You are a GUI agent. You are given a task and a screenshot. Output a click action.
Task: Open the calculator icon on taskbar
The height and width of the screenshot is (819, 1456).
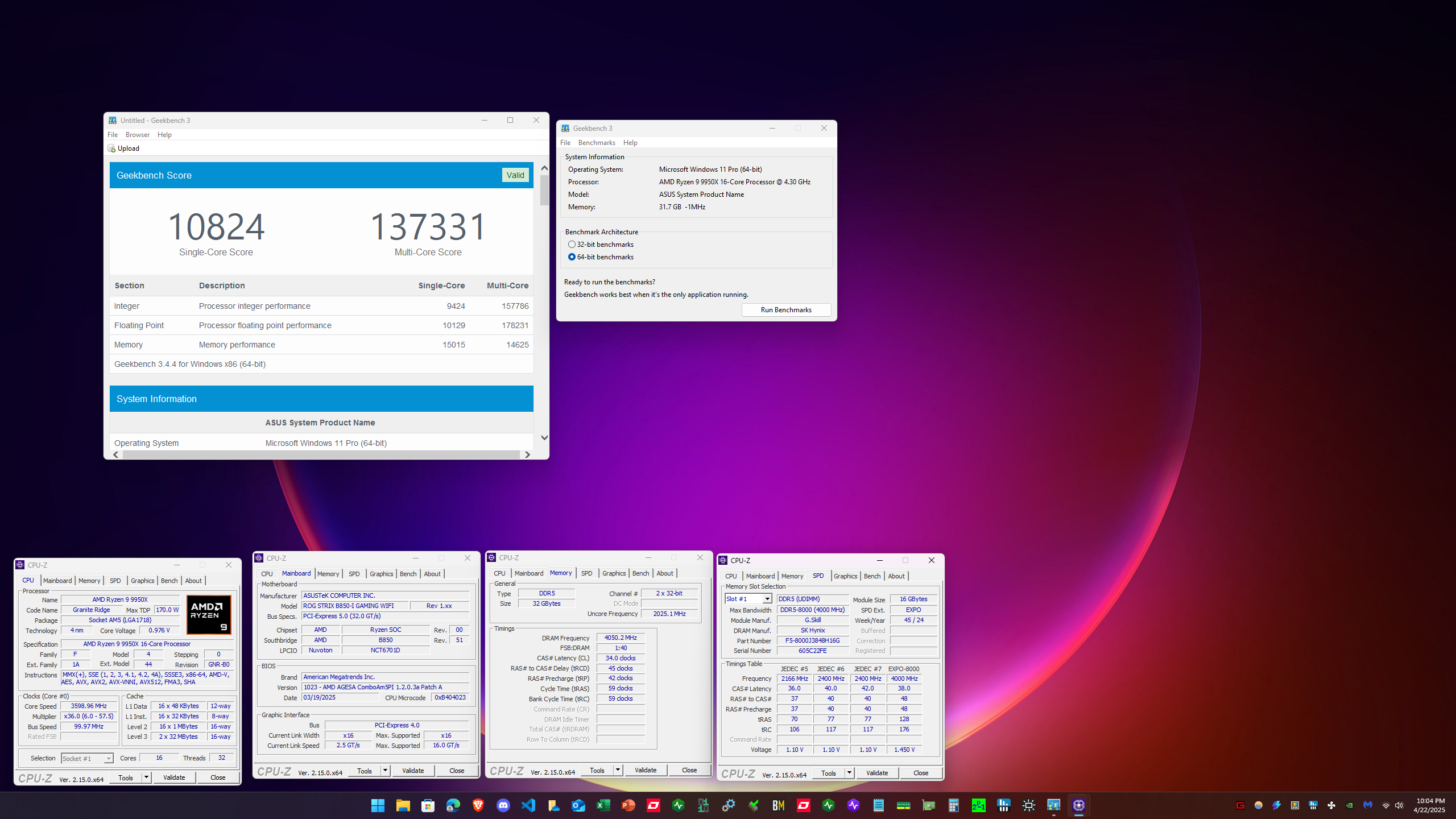tap(953, 805)
